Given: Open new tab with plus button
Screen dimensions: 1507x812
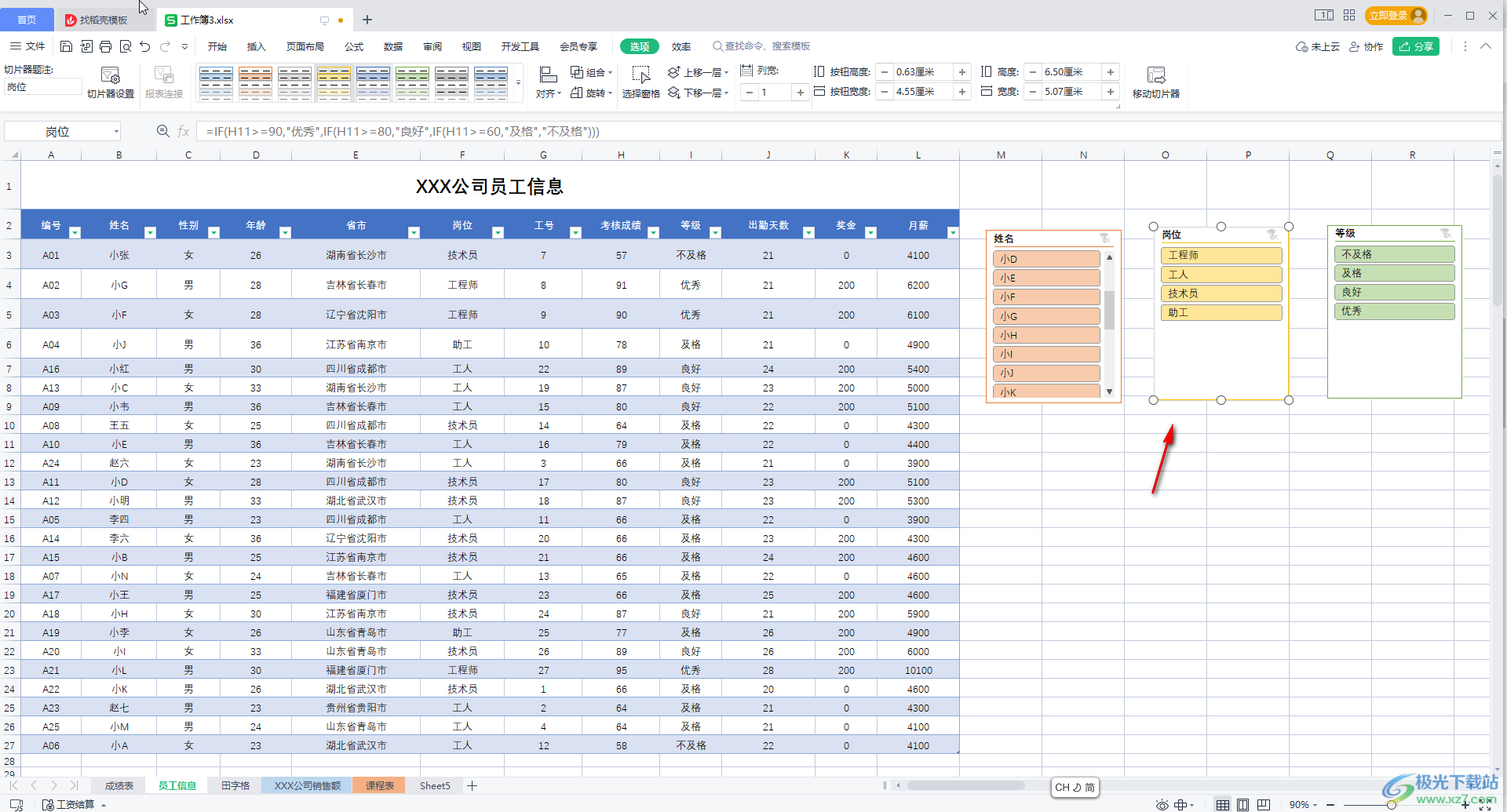Looking at the screenshot, I should pos(367,20).
